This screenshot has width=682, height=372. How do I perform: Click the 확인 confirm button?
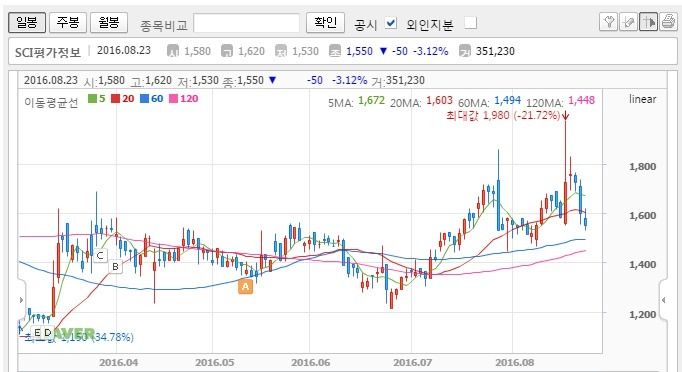tap(325, 22)
